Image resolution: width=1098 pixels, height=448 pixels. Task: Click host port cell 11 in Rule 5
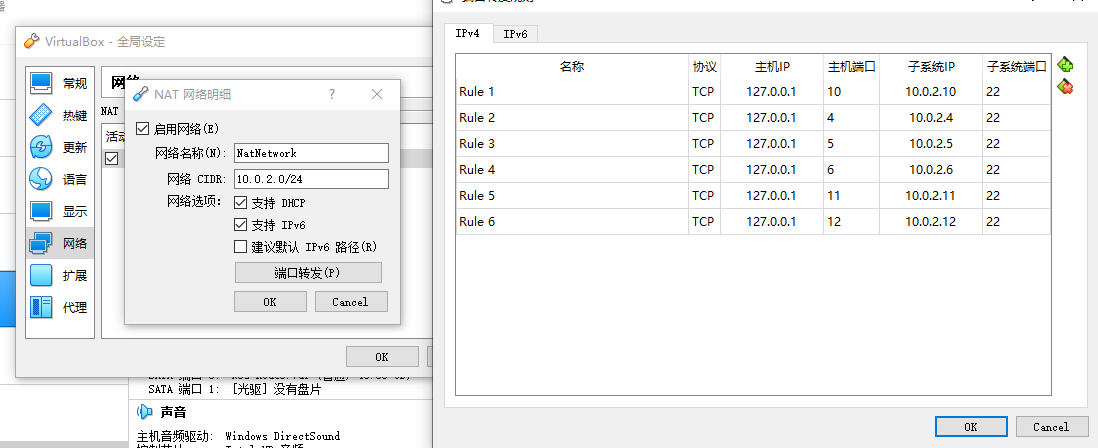(x=852, y=196)
